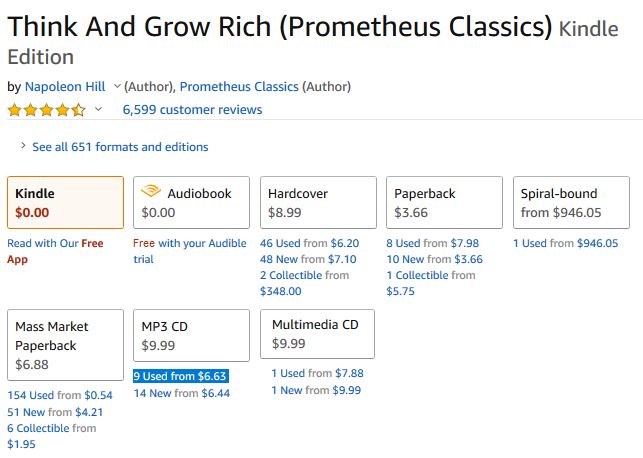
Task: Expand the dropdown arrow beside Napoleon Hill
Action: 117,86
